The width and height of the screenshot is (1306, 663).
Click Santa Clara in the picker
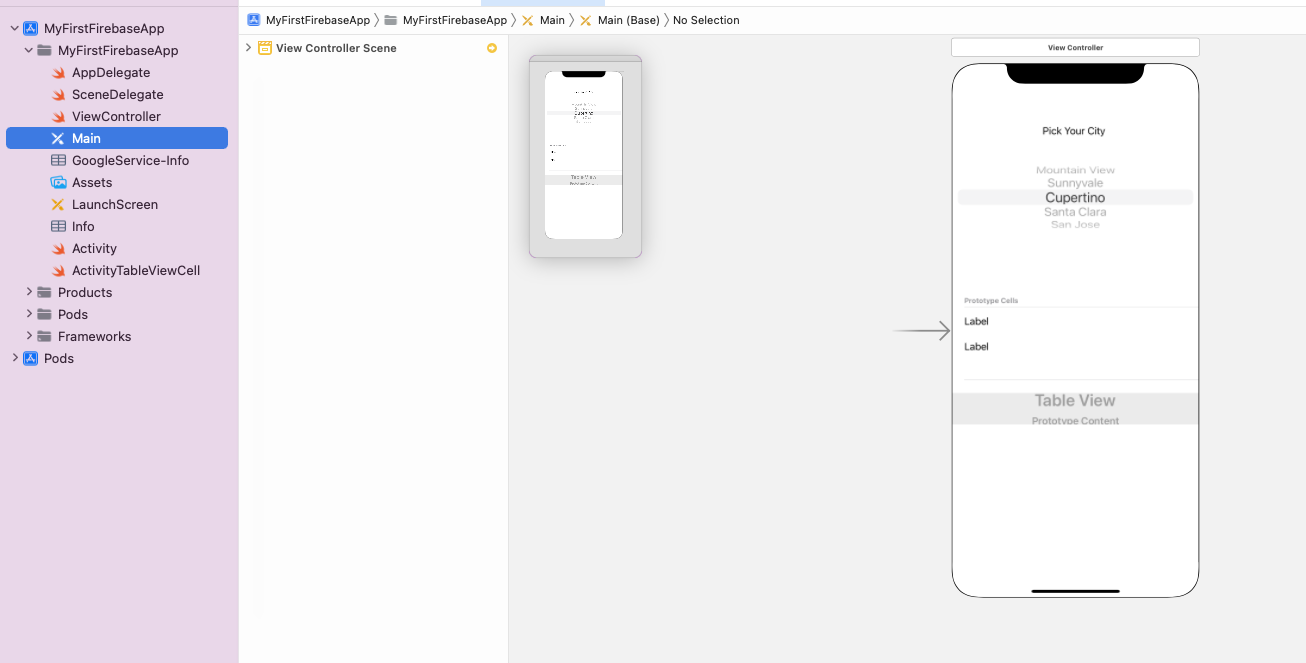(x=1075, y=212)
